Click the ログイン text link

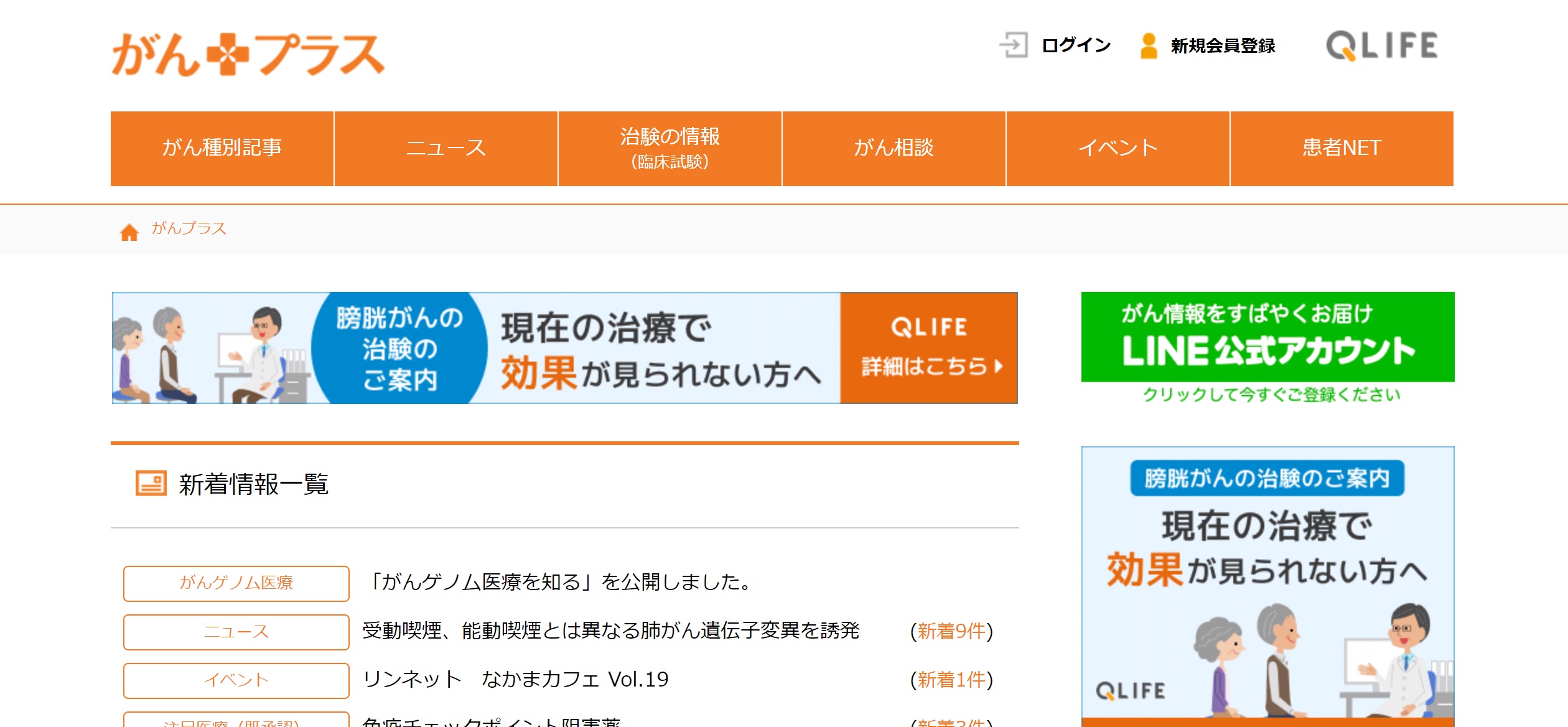1076,45
